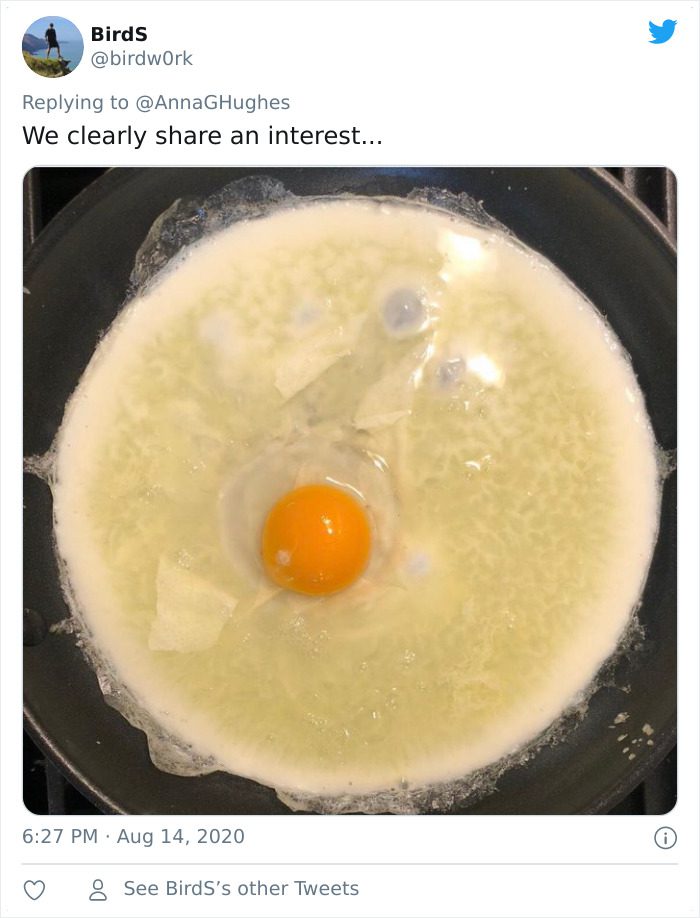
Task: Click the orange egg yolk in photo
Action: 317,539
